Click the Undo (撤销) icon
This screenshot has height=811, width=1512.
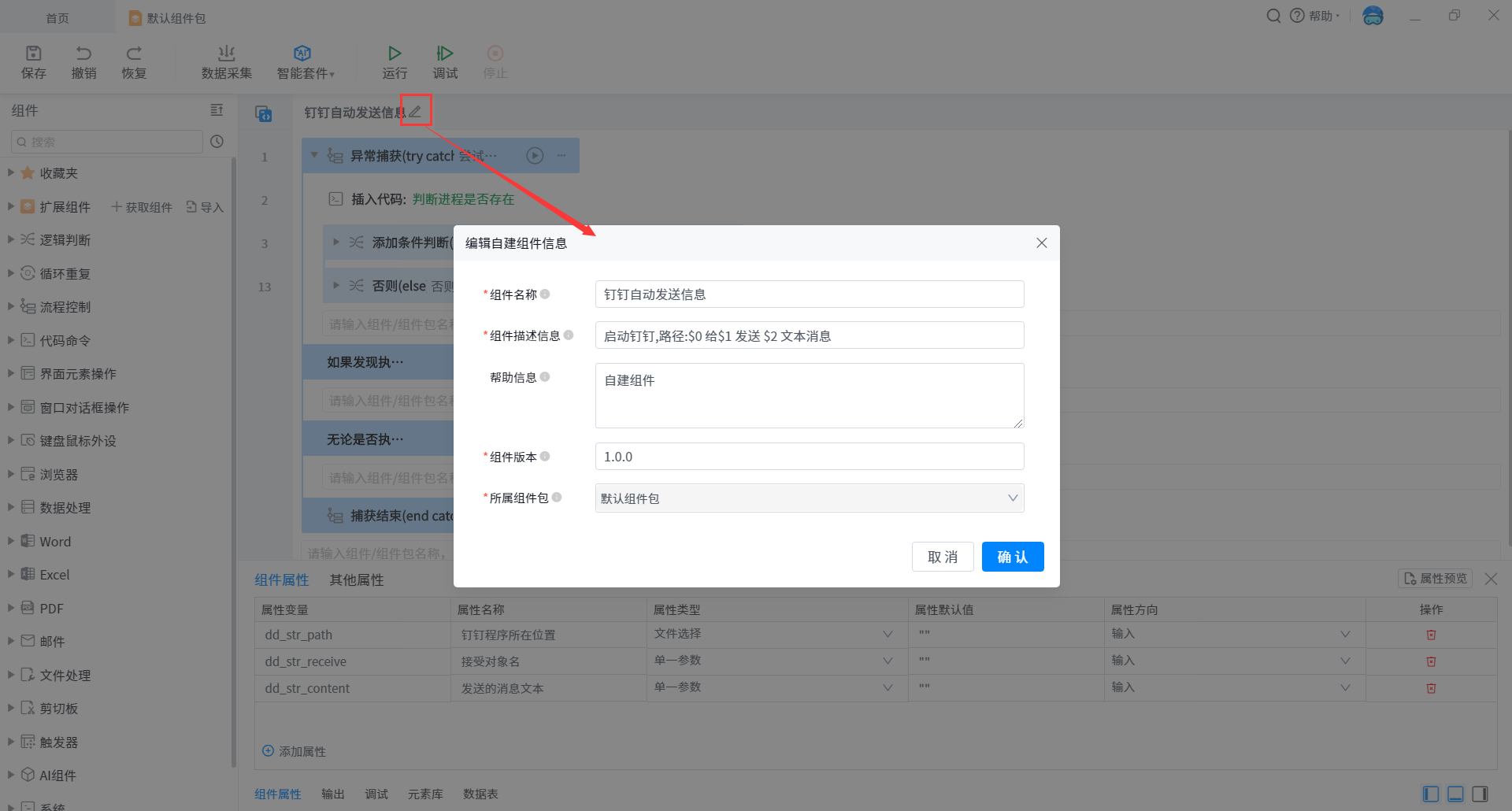83,54
